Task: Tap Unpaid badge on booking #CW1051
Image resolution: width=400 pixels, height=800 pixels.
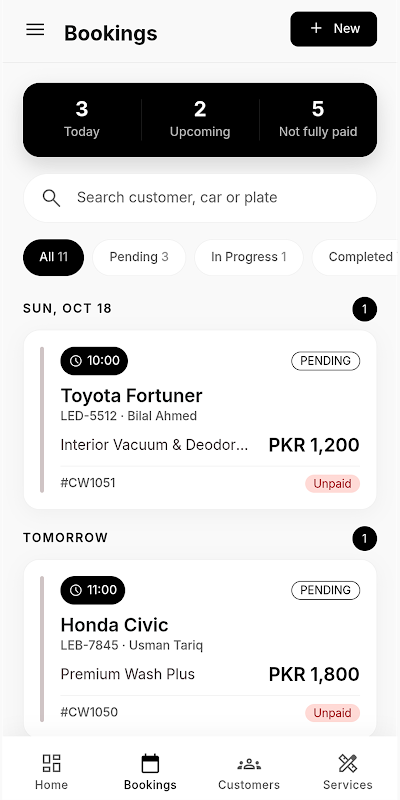Action: pyautogui.click(x=333, y=484)
